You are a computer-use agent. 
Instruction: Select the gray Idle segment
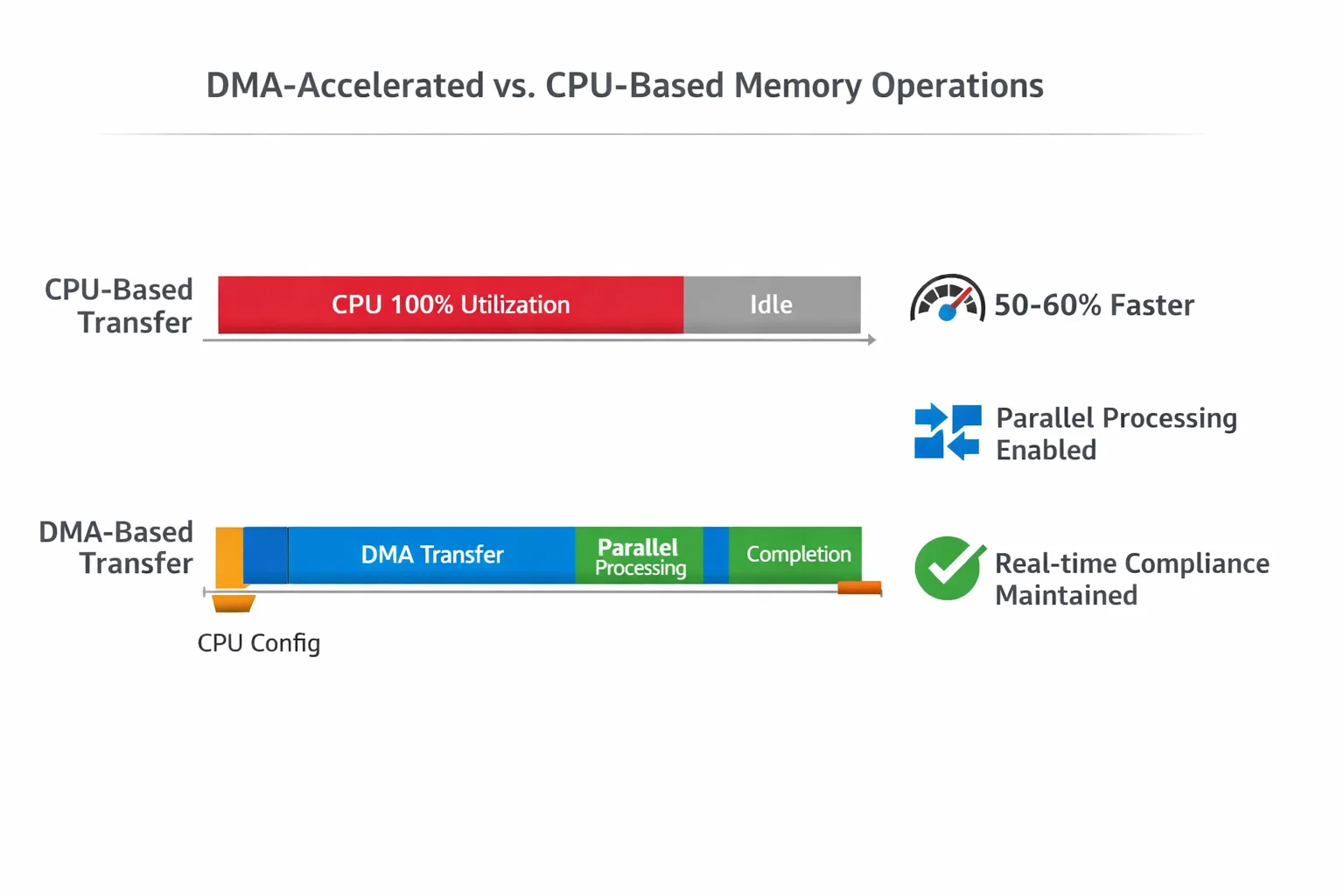click(x=771, y=304)
